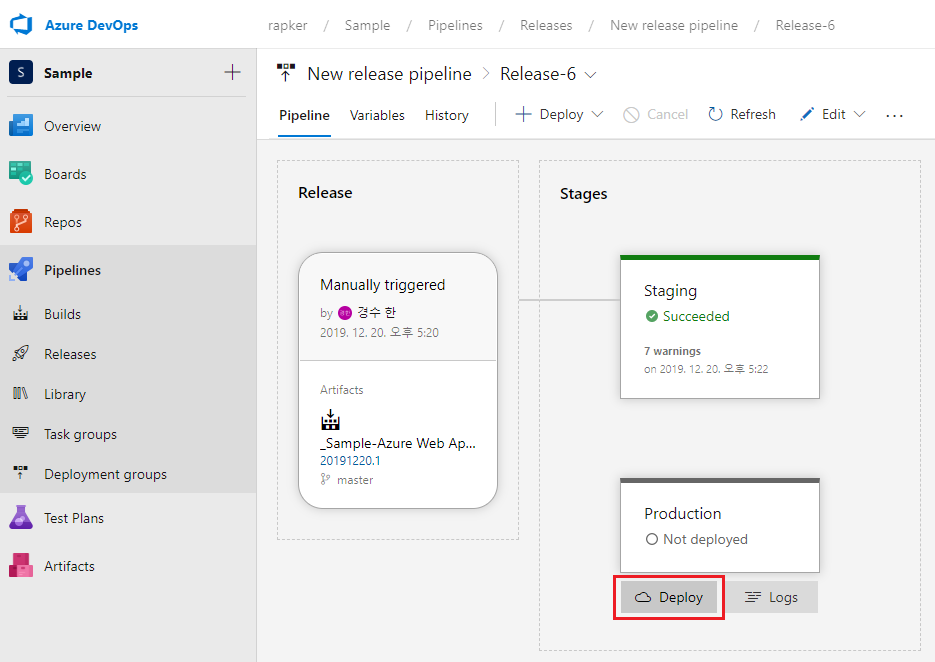This screenshot has height=662, width=935.
Task: Expand the Edit dropdown chevron
Action: (859, 114)
